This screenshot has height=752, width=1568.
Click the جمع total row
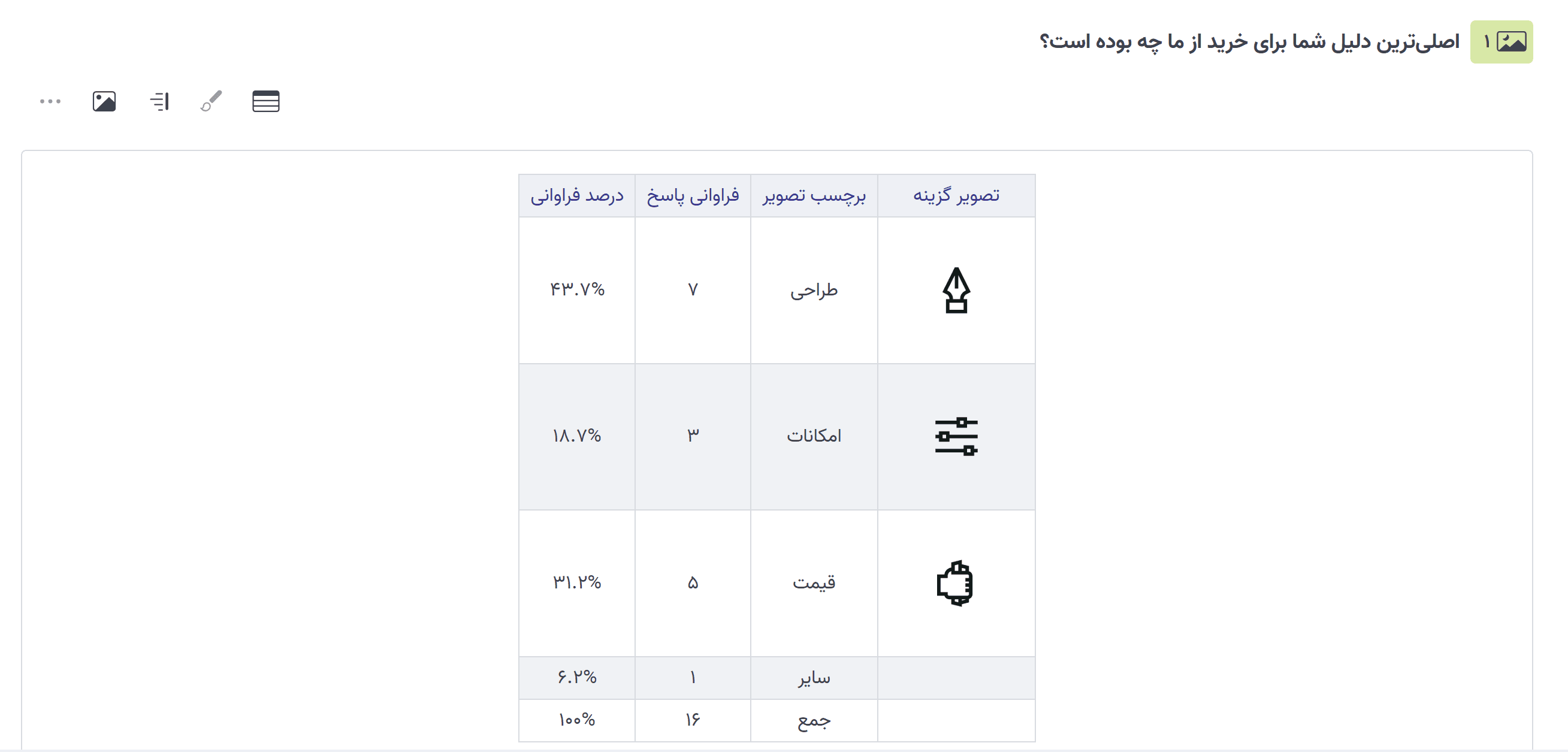tap(814, 719)
